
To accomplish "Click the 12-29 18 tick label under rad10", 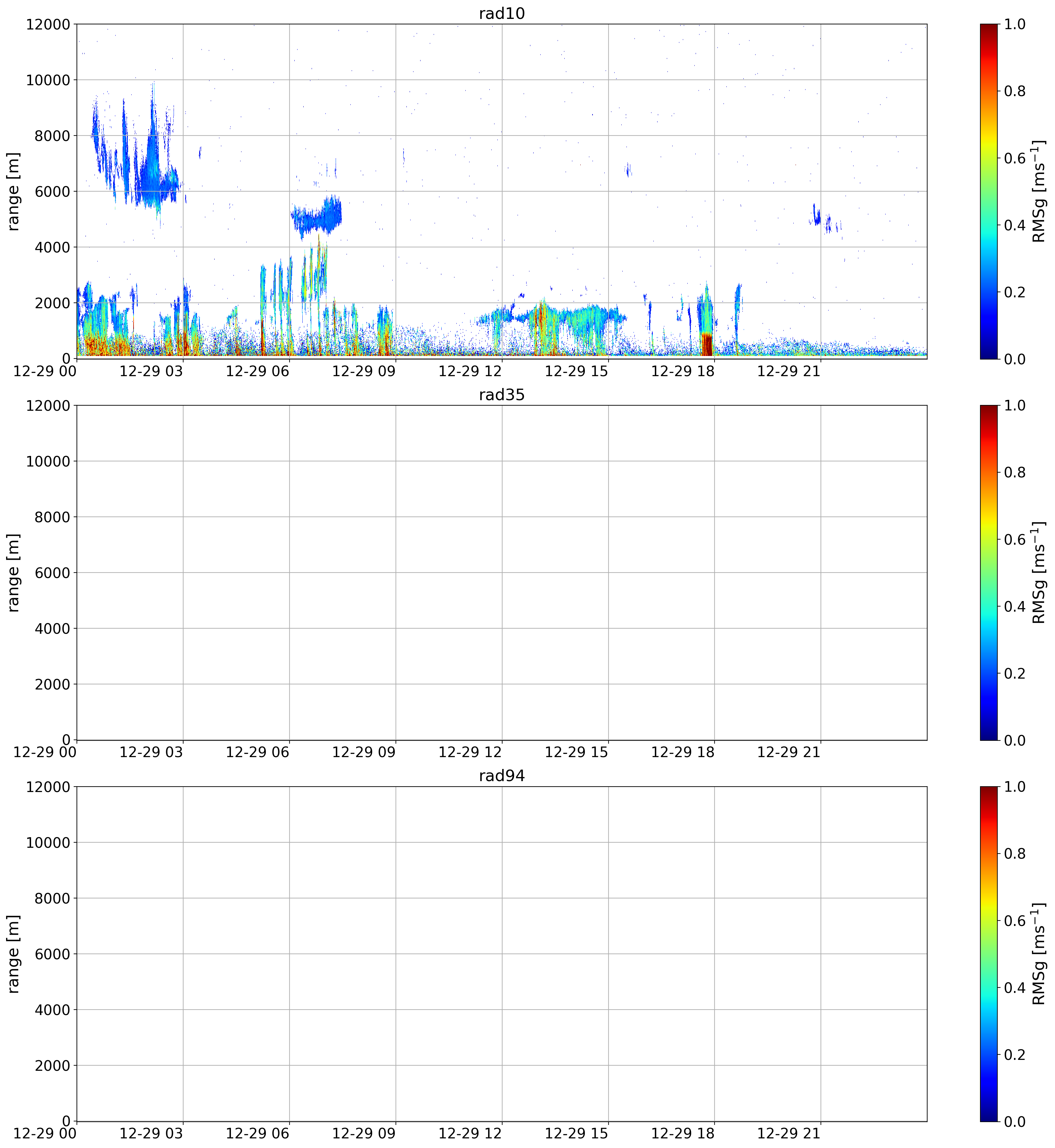I will [x=683, y=371].
